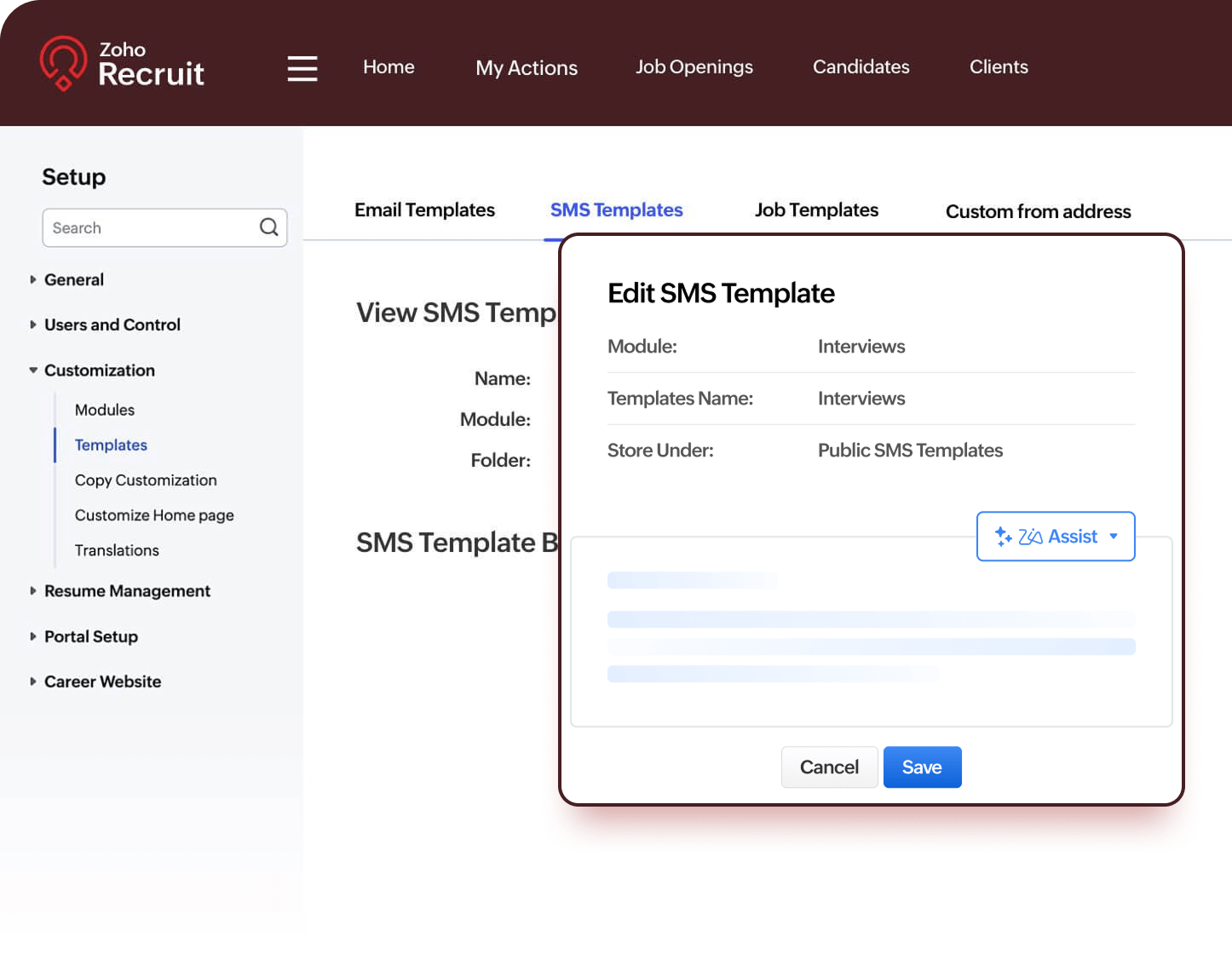Click the Save button
Viewport: 1232px width, 971px height.
pos(922,767)
